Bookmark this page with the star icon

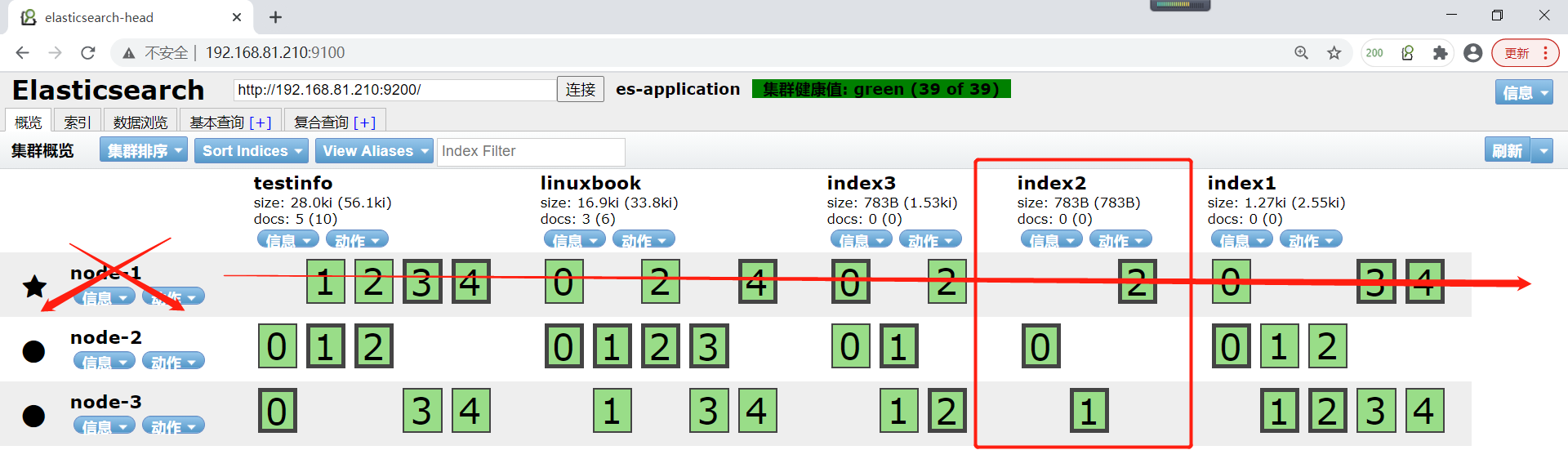click(1334, 53)
